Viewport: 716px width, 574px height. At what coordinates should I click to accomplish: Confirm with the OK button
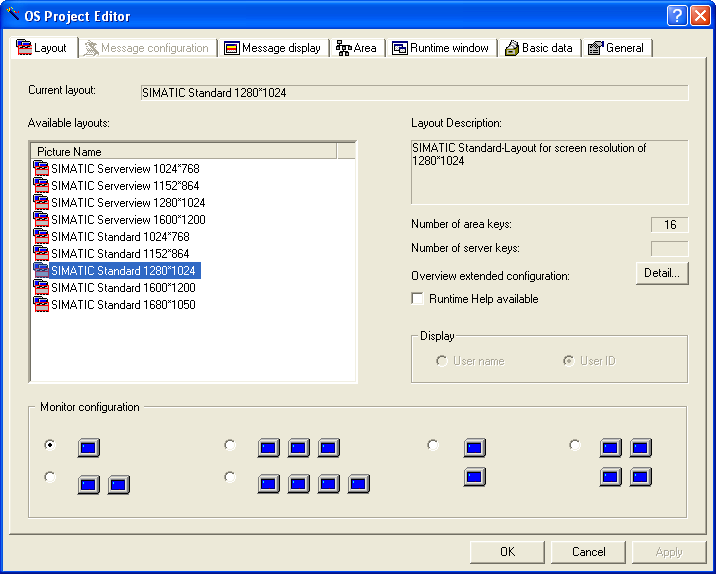pos(507,552)
